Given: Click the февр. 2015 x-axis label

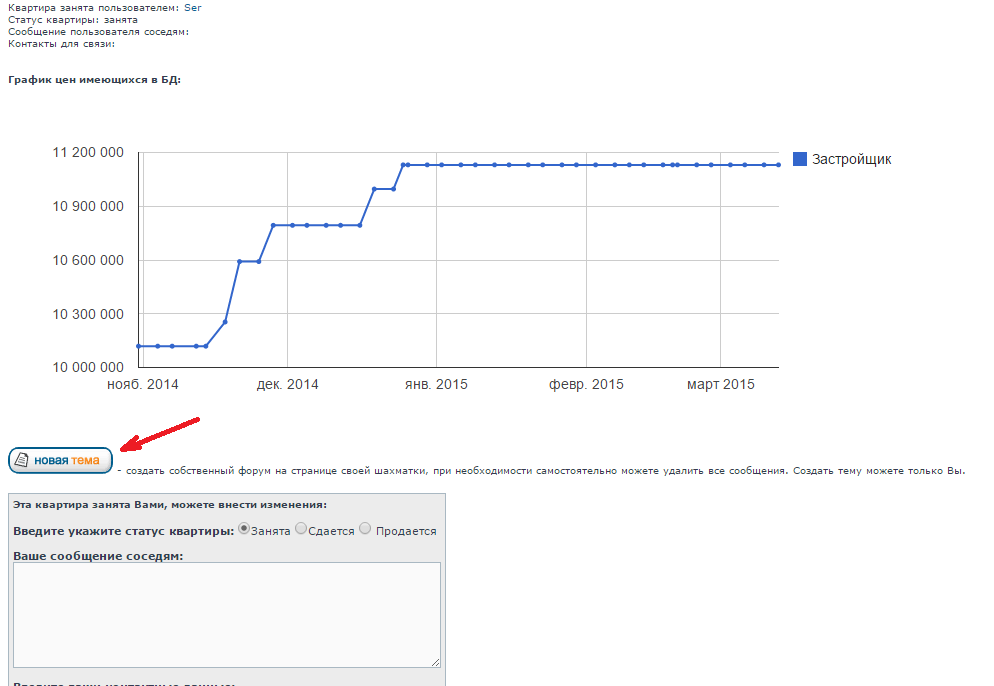Looking at the screenshot, I should [586, 385].
